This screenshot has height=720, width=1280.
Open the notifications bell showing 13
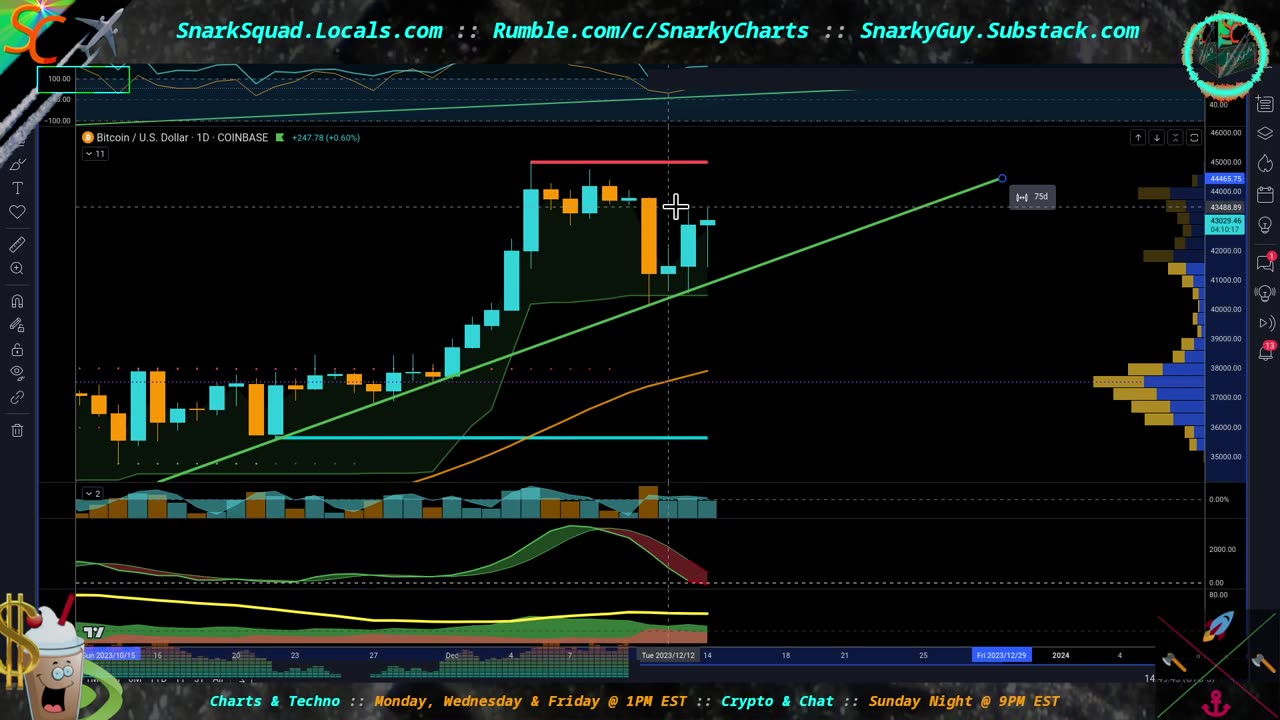coord(1265,351)
